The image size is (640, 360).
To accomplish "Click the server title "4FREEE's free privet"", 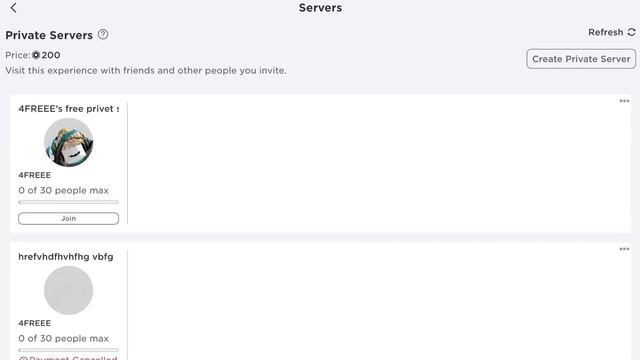I will point(69,109).
